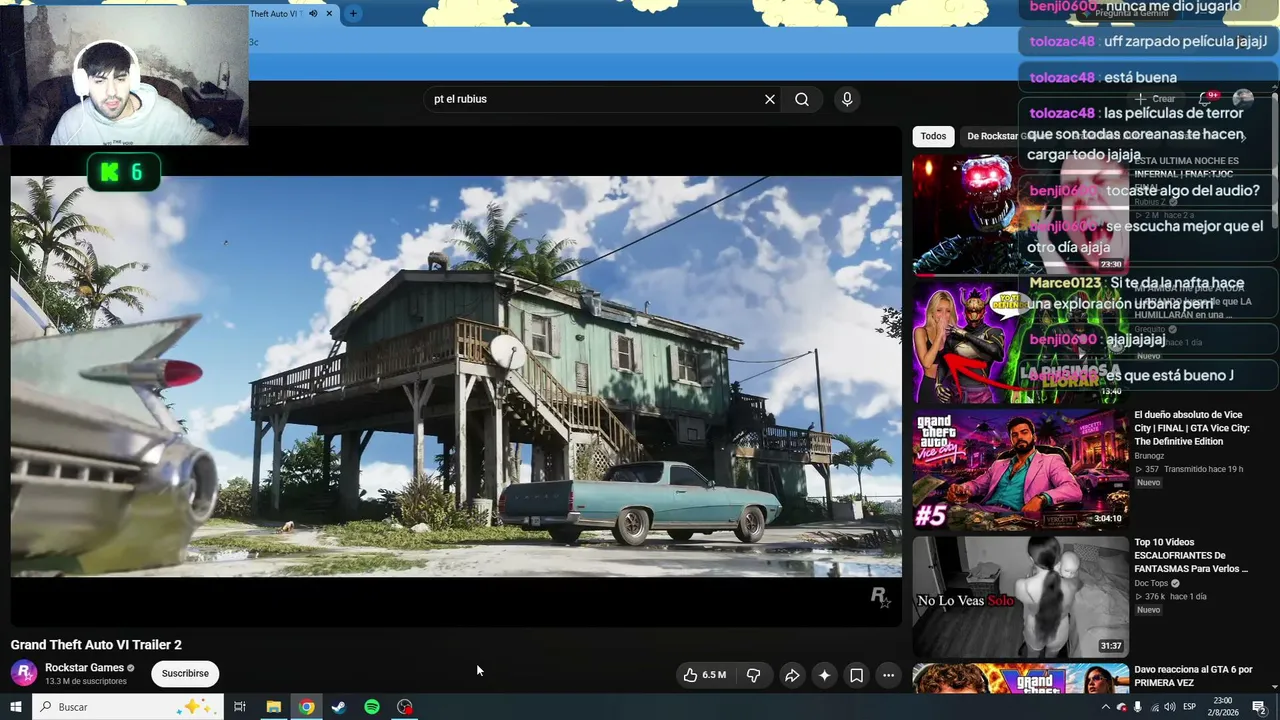Viewport: 1280px width, 720px height.
Task: Click the 13.3 M de suscriptores text
Action: [x=86, y=682]
